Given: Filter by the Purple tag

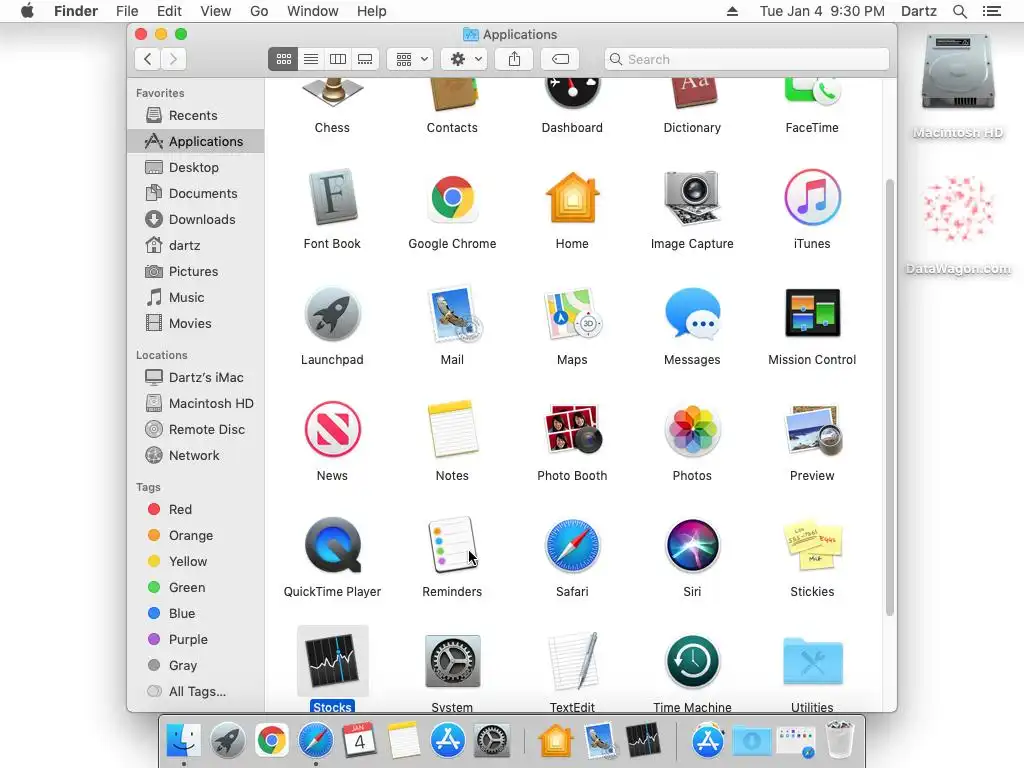Looking at the screenshot, I should (196, 640).
